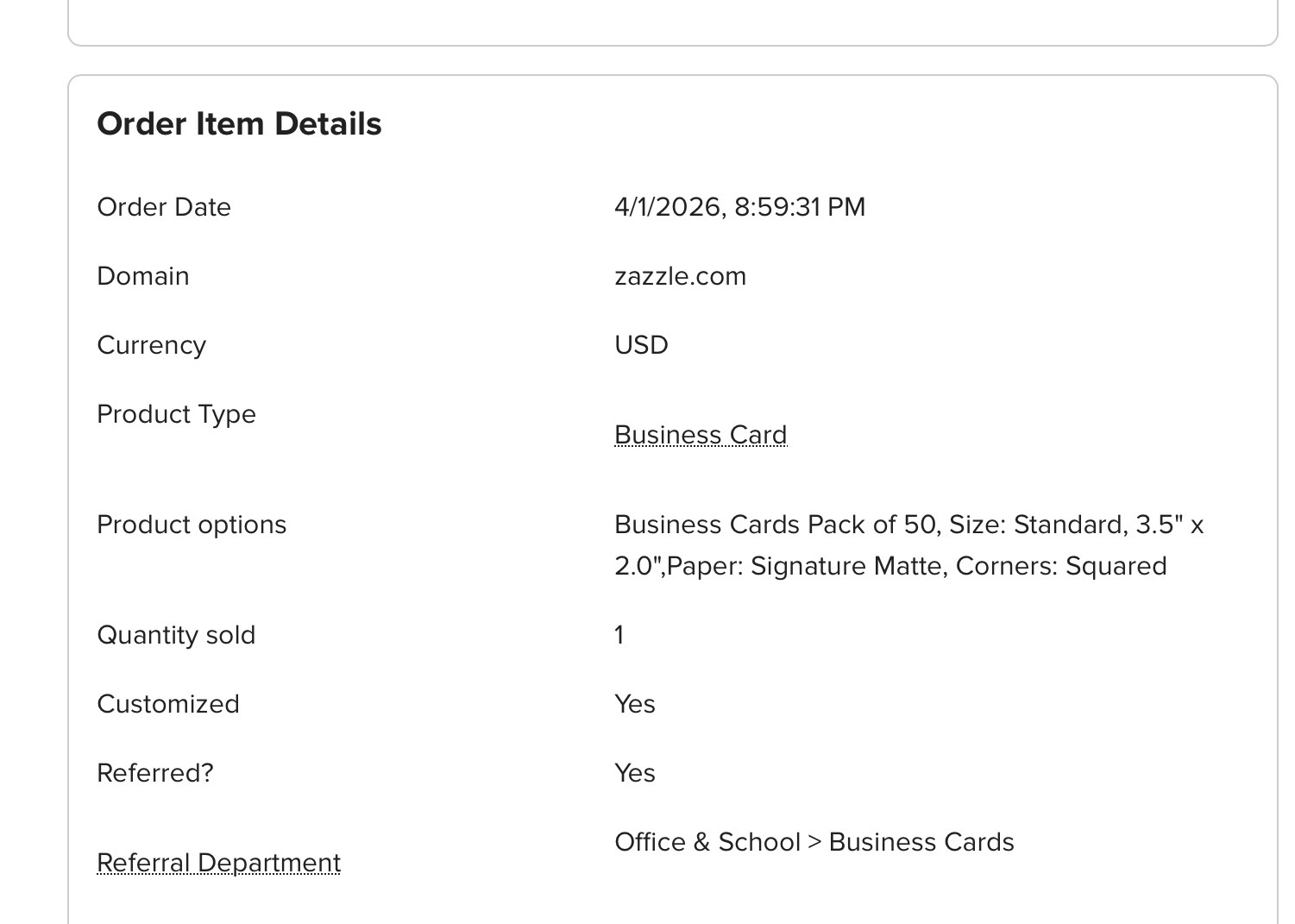Click the Referred? label
Viewport: 1295px width, 924px height.
click(x=155, y=773)
